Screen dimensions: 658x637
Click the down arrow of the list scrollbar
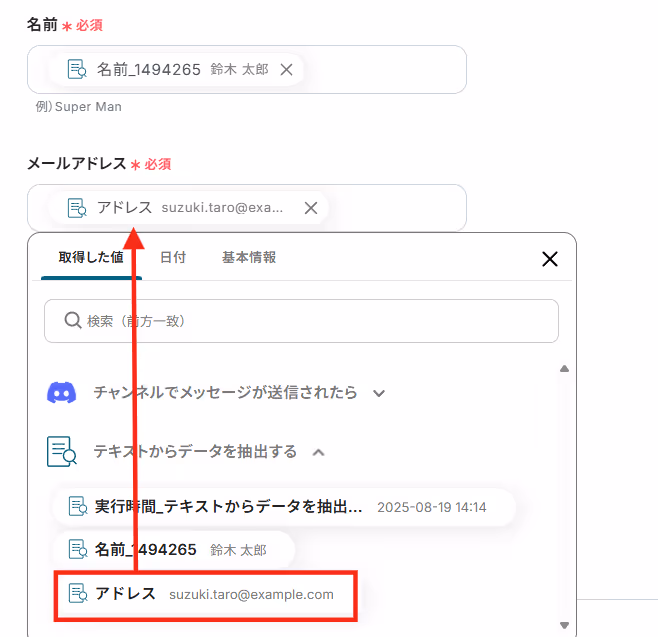tap(564, 625)
